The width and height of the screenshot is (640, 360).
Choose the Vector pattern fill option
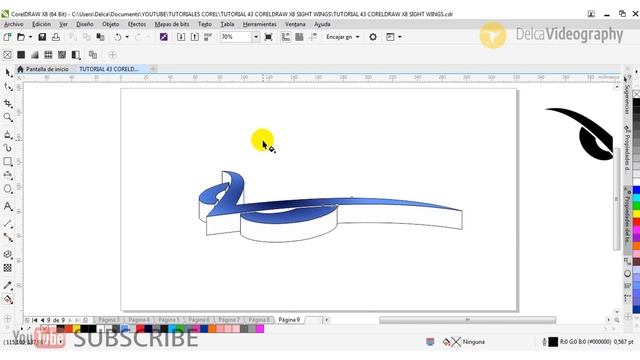tap(48, 55)
